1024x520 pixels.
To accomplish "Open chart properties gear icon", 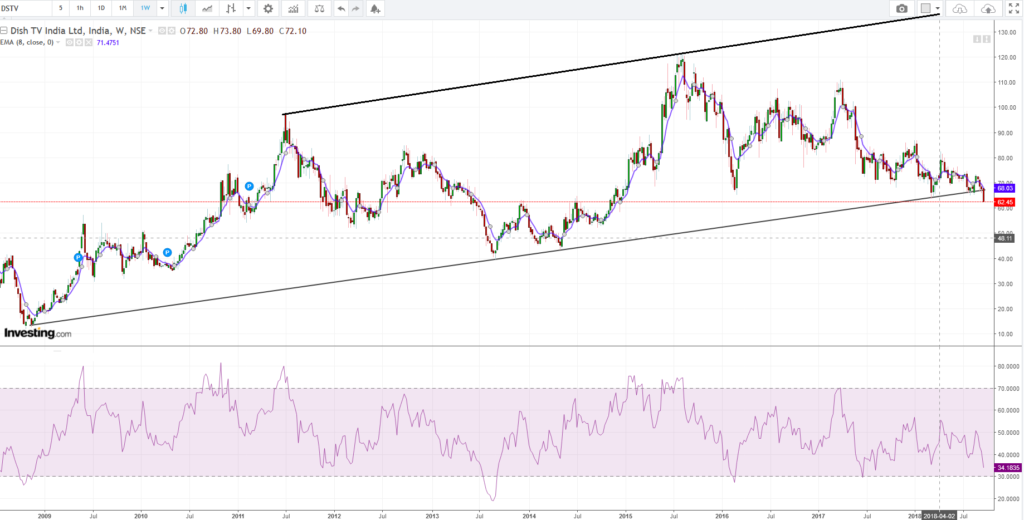I will [x=268, y=8].
